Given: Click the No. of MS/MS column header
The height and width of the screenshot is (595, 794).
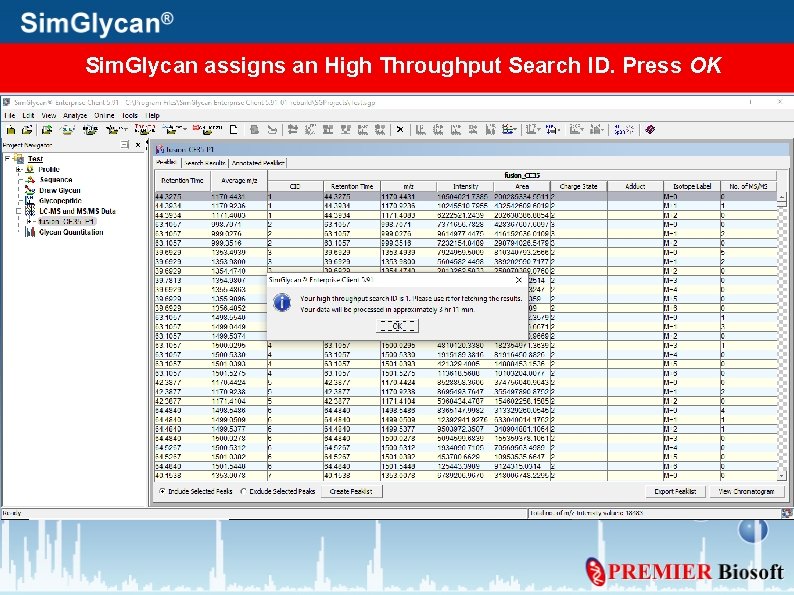Looking at the screenshot, I should pyautogui.click(x=748, y=186).
